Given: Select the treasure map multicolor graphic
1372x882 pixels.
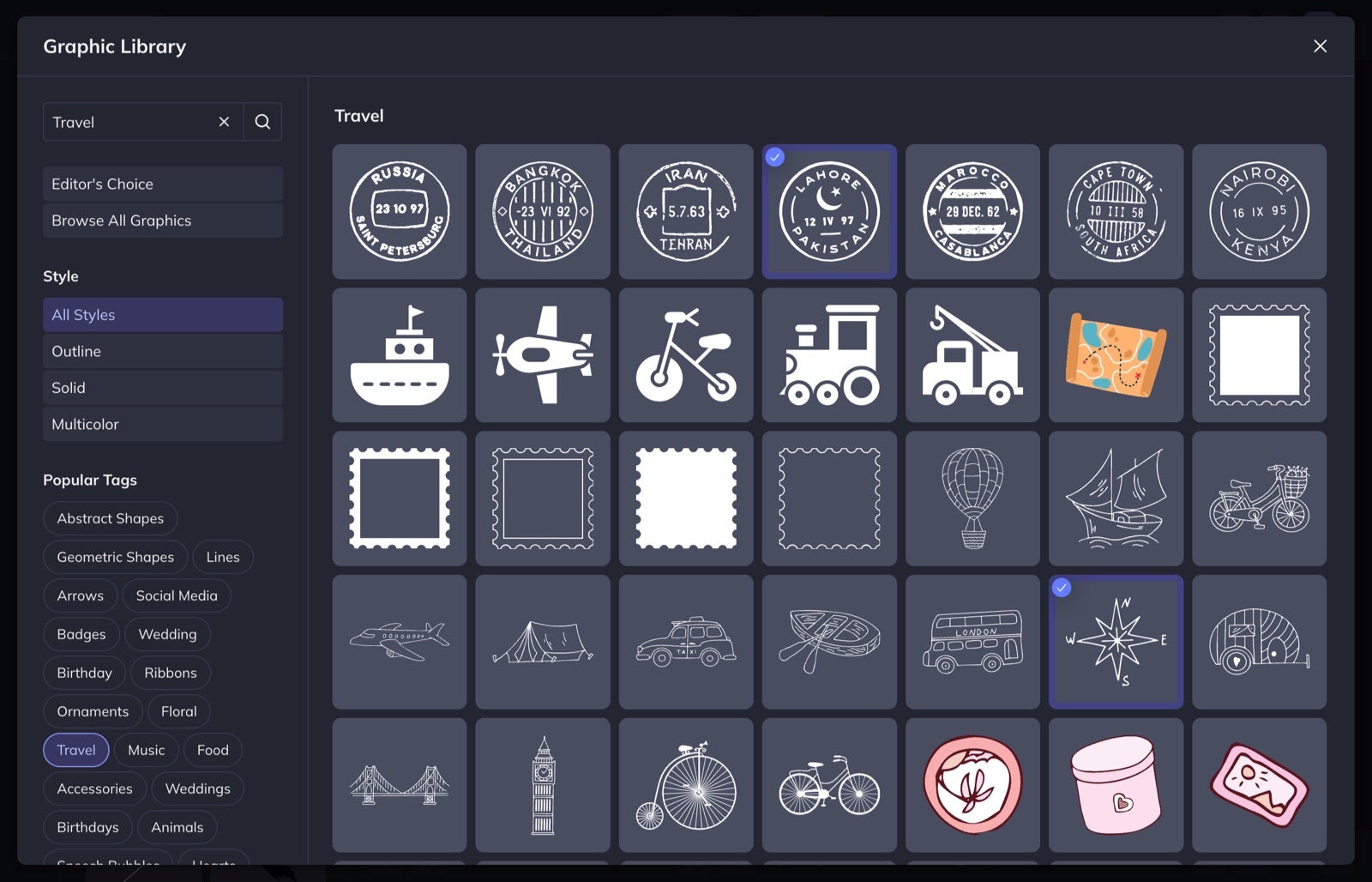Looking at the screenshot, I should pos(1116,355).
